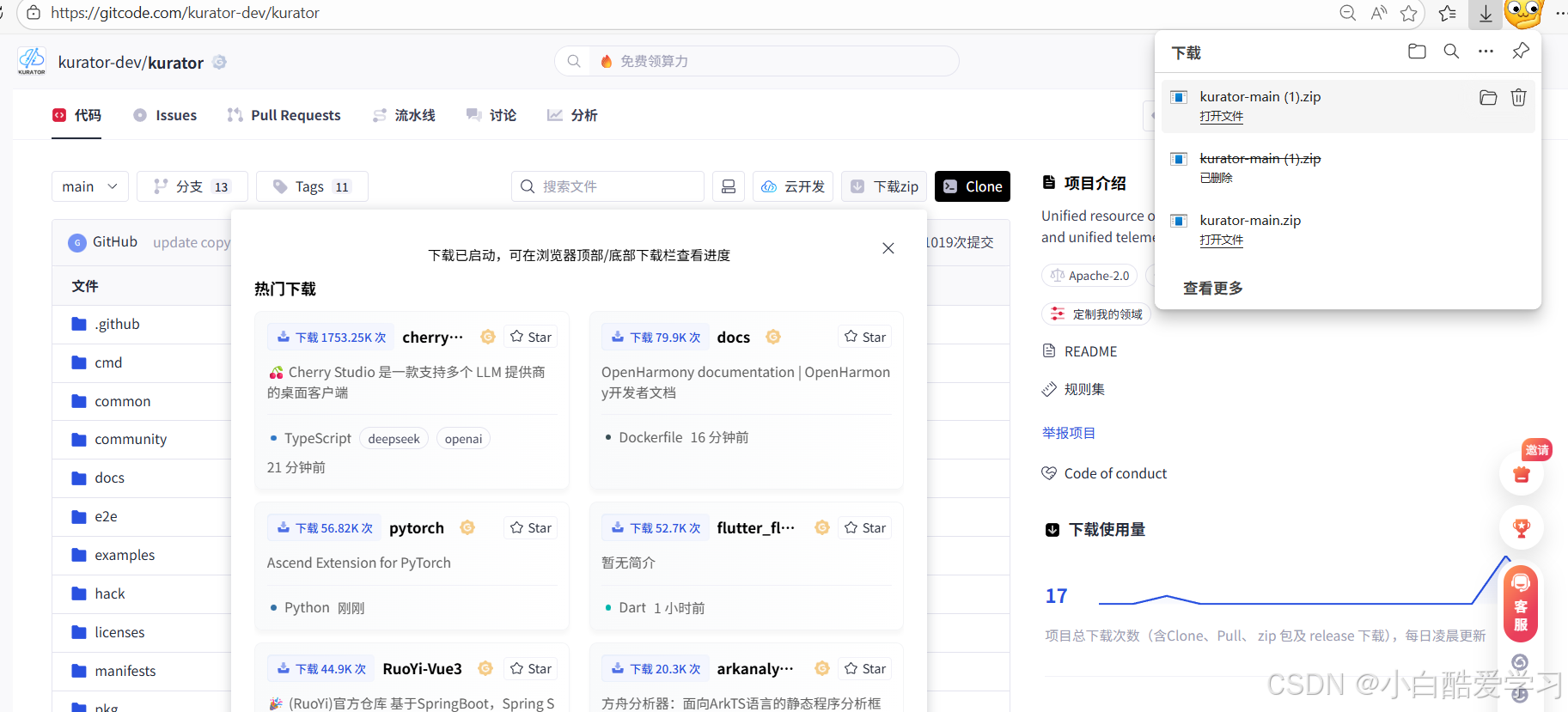Image resolution: width=1568 pixels, height=712 pixels.
Task: Star the pytorch project
Action: (x=531, y=527)
